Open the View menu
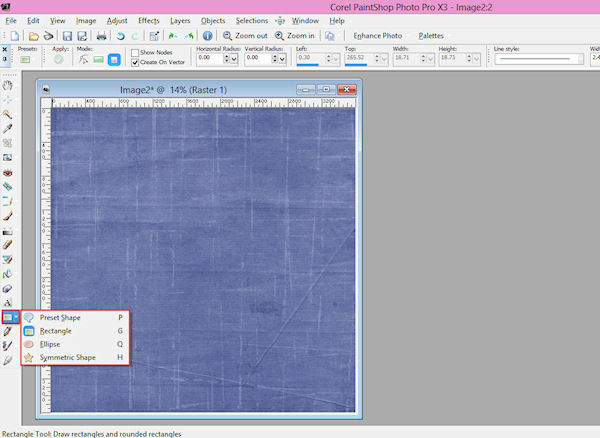The image size is (600, 438). (57, 21)
